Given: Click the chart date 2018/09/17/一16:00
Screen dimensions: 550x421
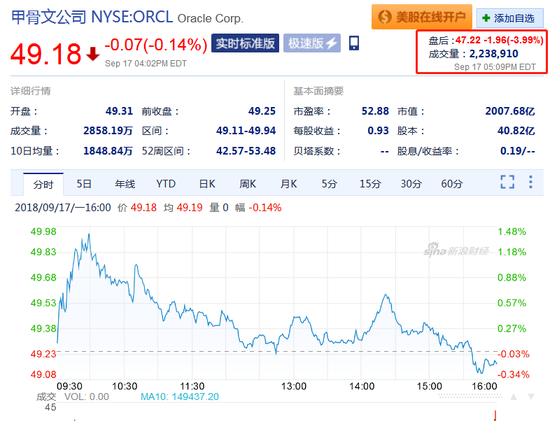Looking at the screenshot, I should 63,207.
